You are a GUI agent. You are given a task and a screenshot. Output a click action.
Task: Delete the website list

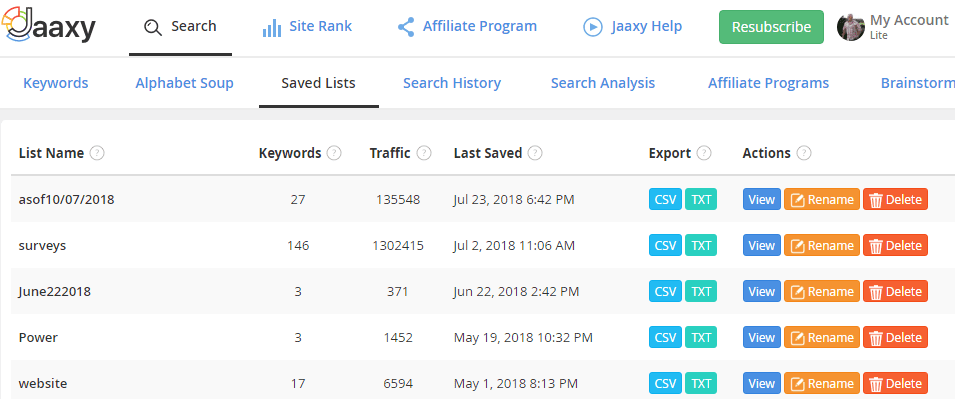[x=895, y=383]
